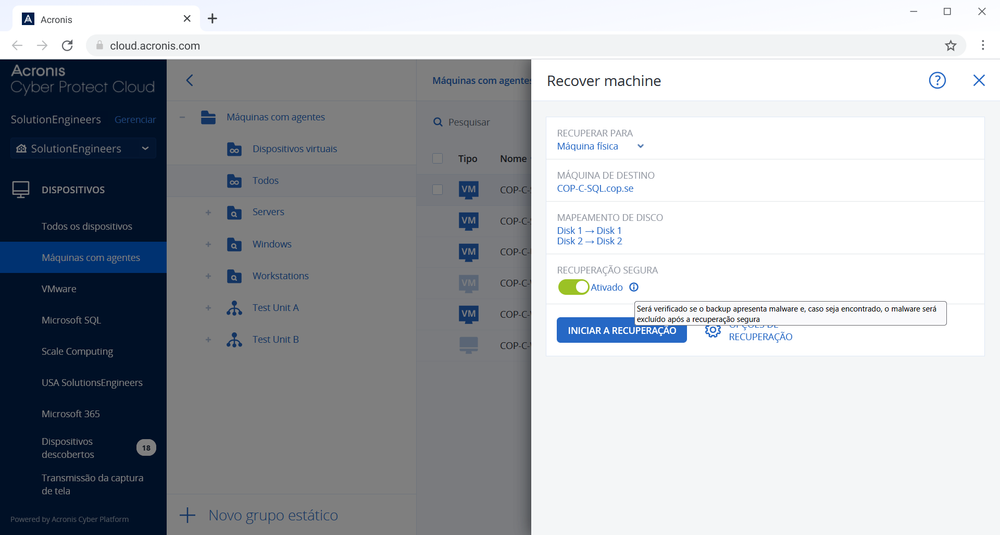The height and width of the screenshot is (535, 1000).
Task: Click the Acronis Cyber Protect Cloud logo
Action: pyautogui.click(x=83, y=79)
